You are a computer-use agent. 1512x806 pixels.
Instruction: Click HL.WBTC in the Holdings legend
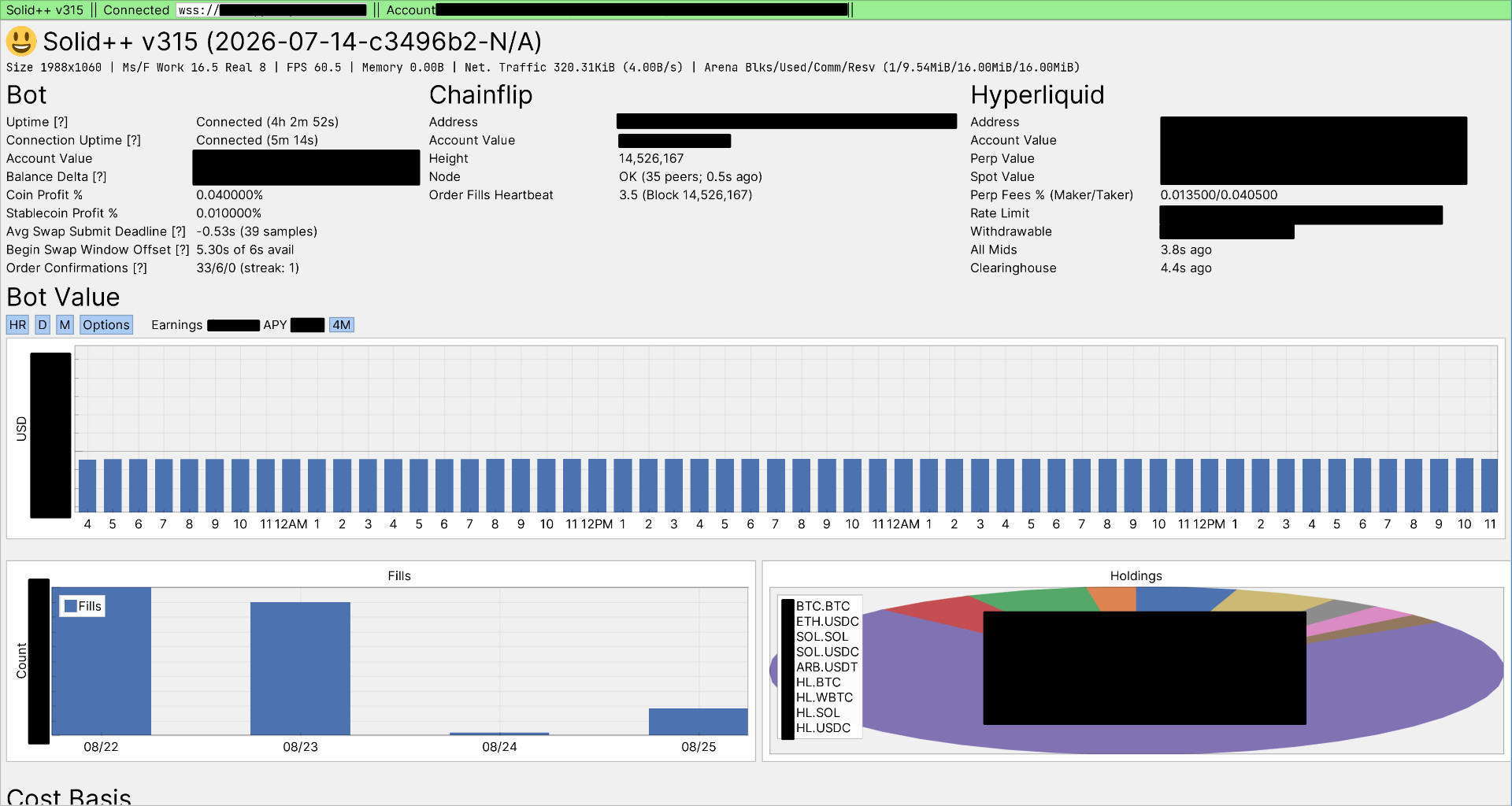(x=825, y=697)
